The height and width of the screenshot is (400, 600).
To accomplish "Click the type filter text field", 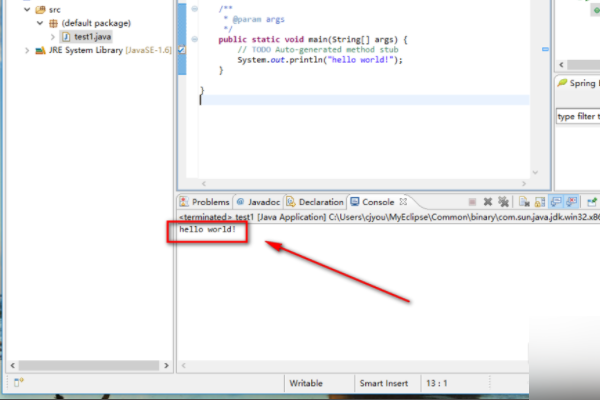I will pos(577,117).
